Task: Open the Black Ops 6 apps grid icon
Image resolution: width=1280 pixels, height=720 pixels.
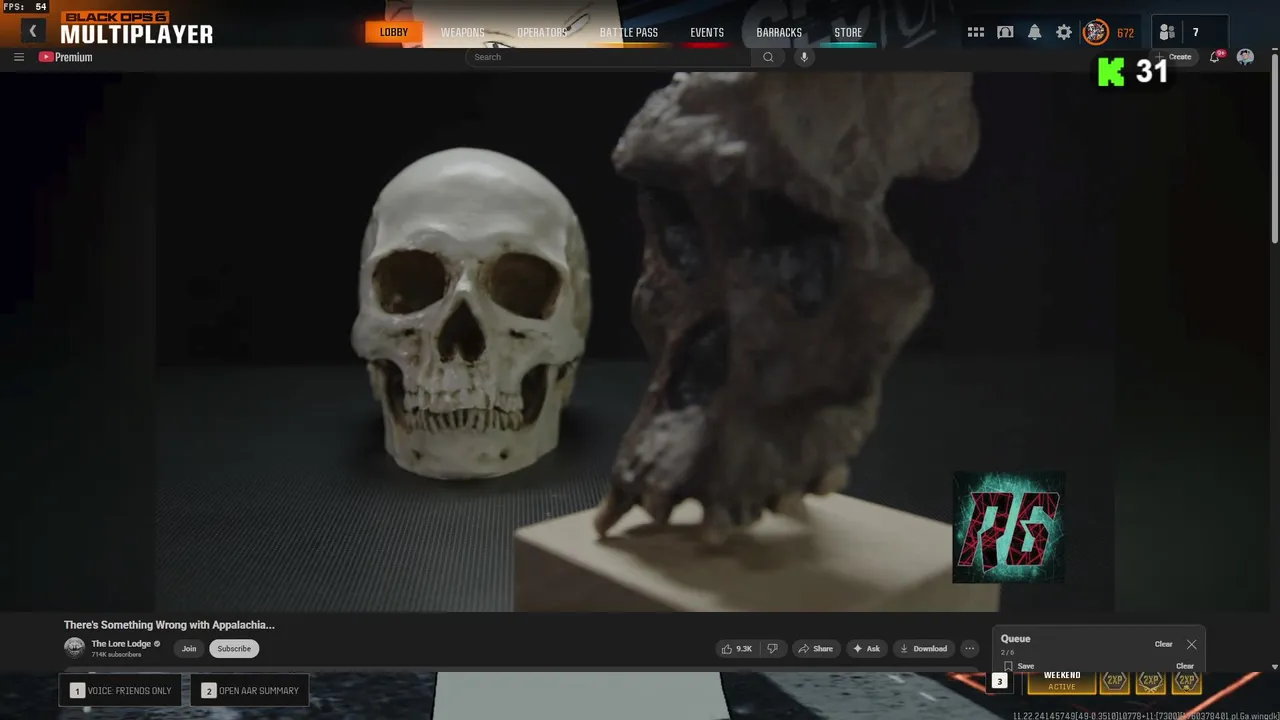Action: pyautogui.click(x=976, y=33)
